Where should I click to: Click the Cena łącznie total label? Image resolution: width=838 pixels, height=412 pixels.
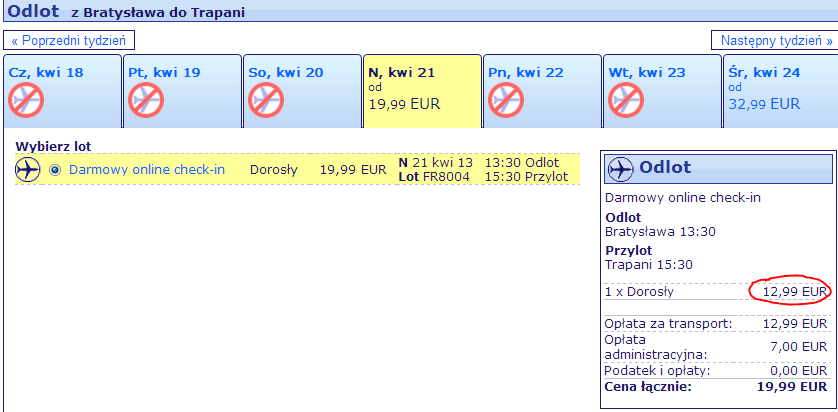point(648,386)
